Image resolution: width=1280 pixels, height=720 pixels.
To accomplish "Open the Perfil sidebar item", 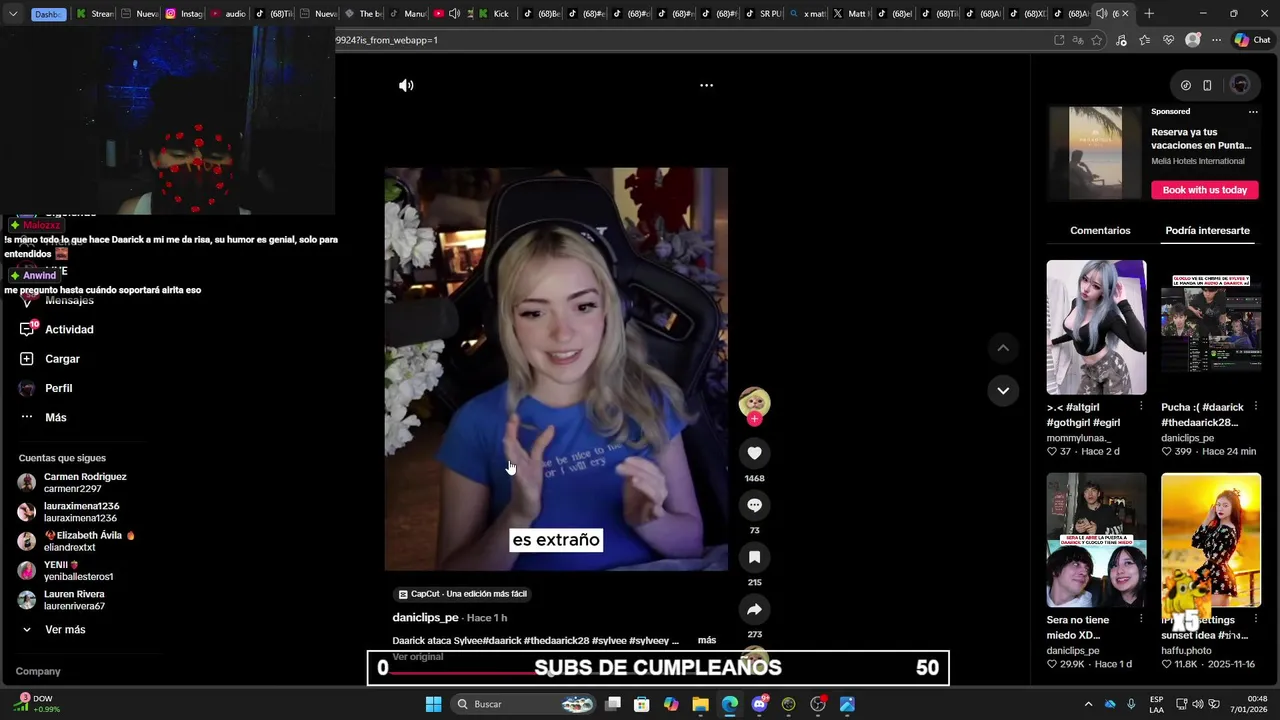I will 58,388.
